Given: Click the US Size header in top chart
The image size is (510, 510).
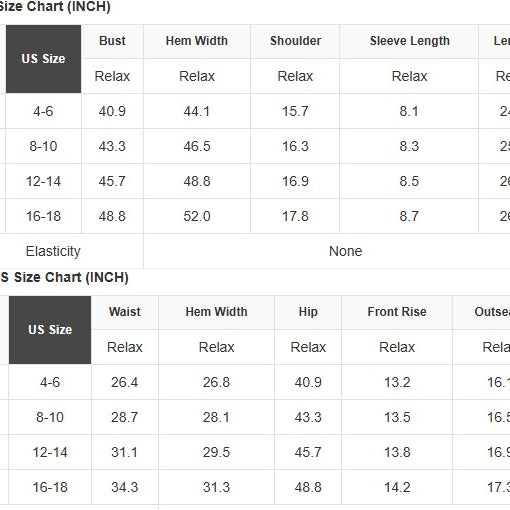Looking at the screenshot, I should point(43,59).
